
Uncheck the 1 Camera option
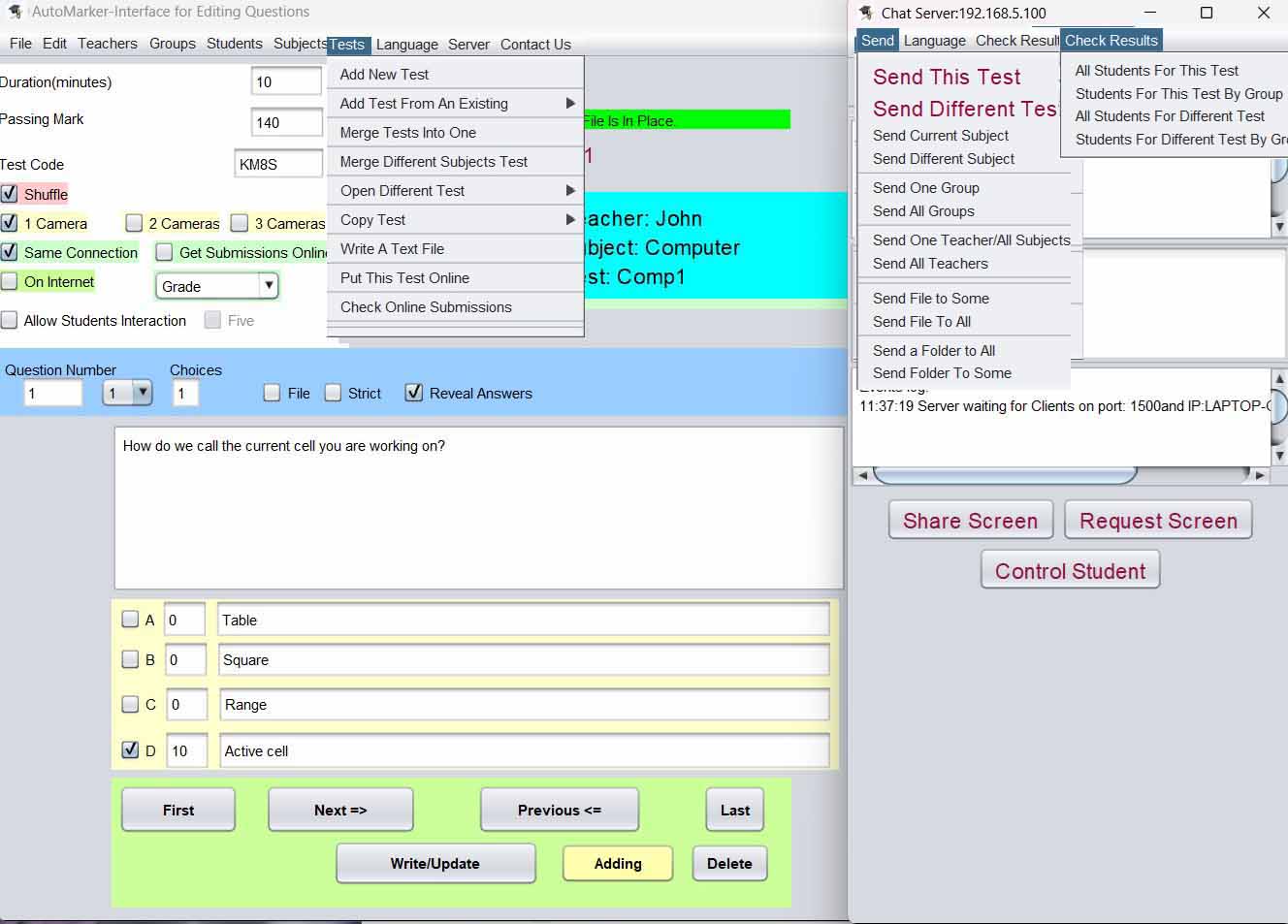coord(10,223)
